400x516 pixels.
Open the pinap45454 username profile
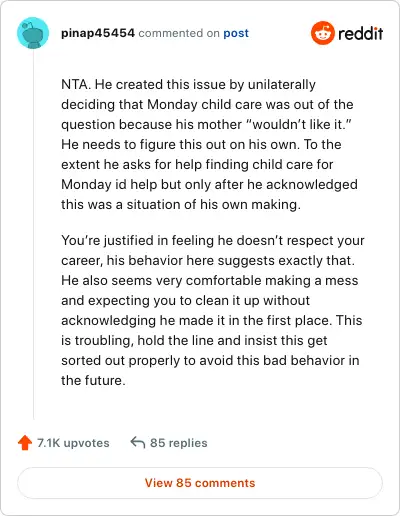coord(98,33)
